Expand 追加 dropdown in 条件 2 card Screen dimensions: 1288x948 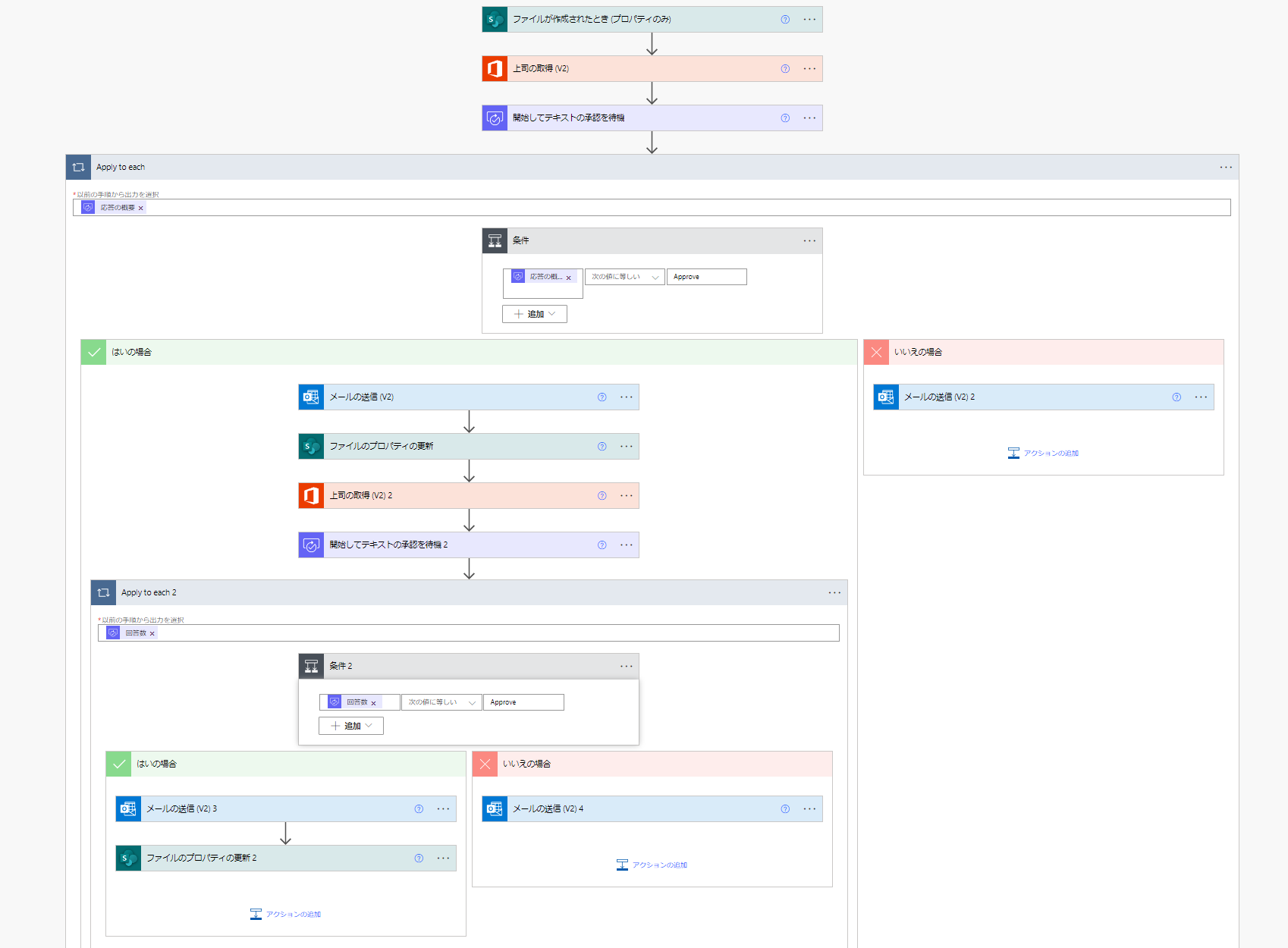point(351,727)
